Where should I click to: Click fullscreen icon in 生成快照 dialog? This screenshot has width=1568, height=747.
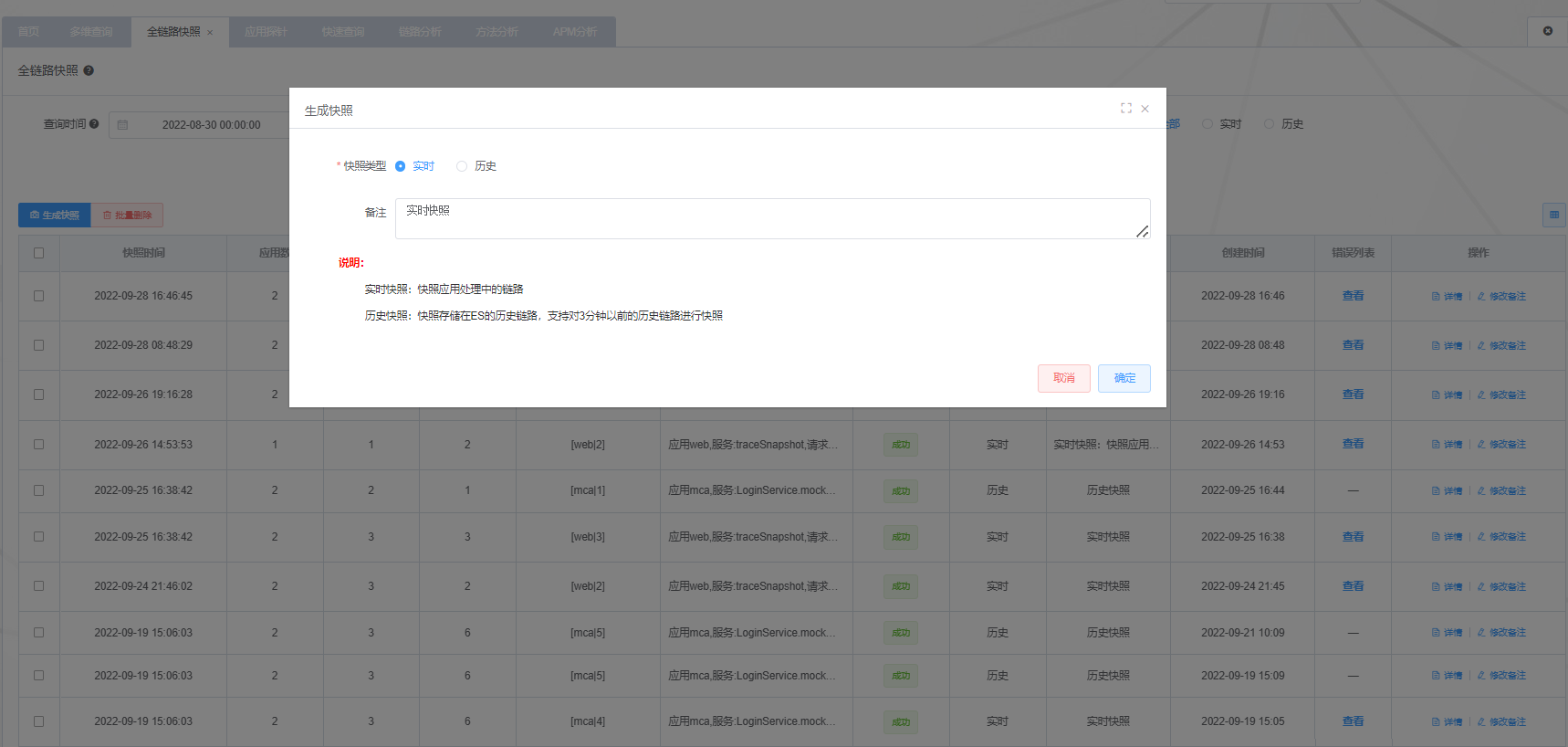coord(1126,108)
